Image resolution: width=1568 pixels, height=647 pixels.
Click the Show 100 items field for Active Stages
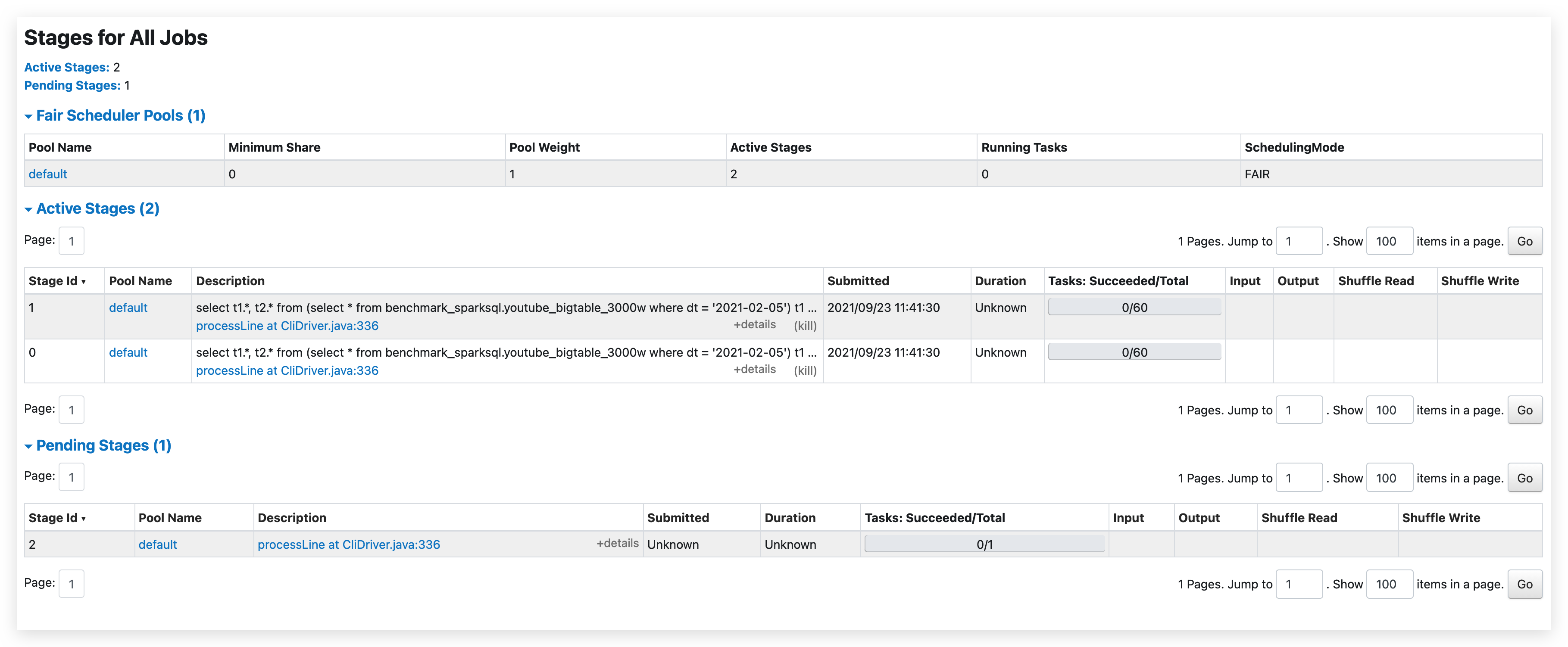coord(1390,241)
